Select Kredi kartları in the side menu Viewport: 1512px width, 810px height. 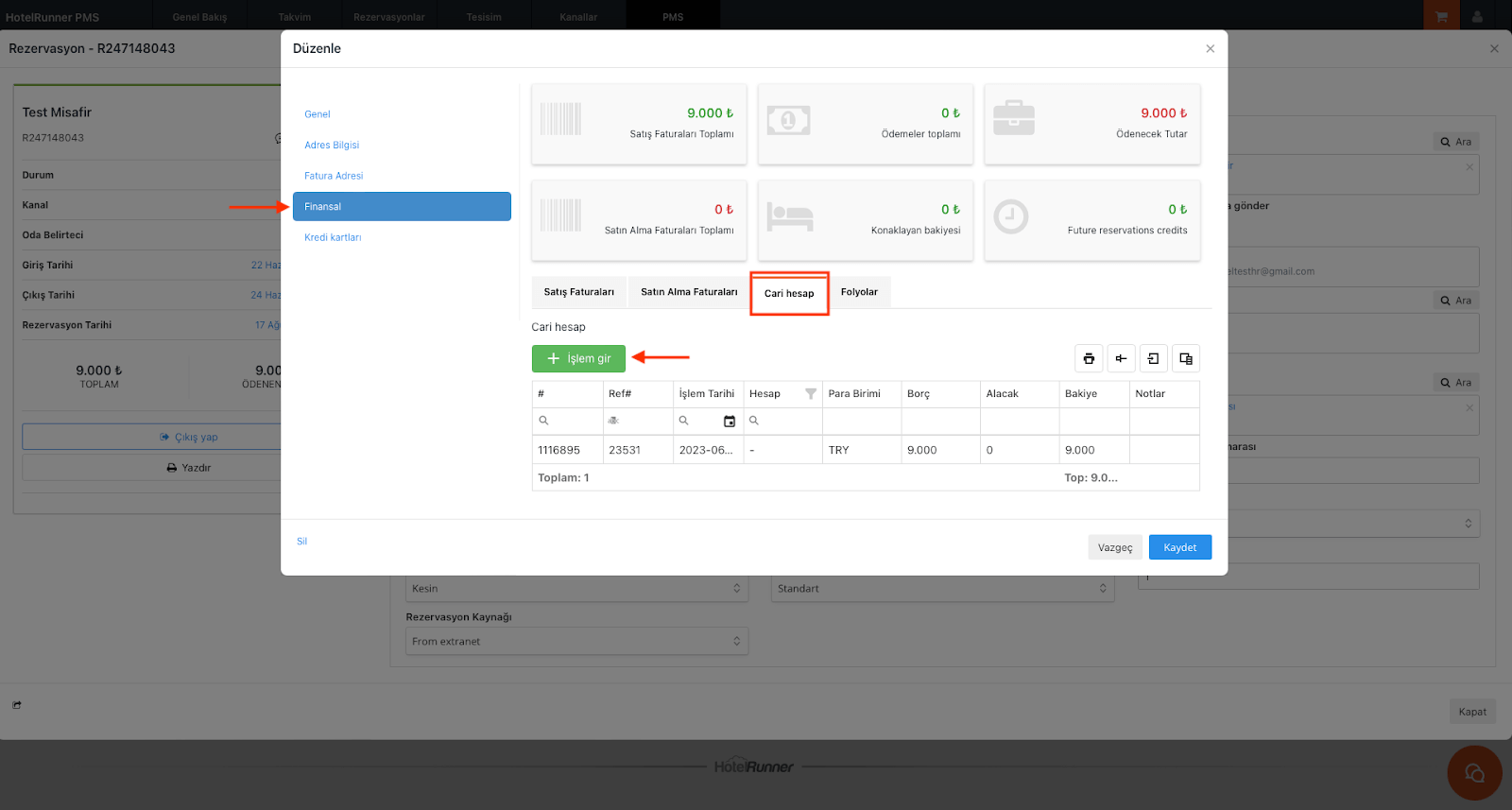click(x=333, y=238)
